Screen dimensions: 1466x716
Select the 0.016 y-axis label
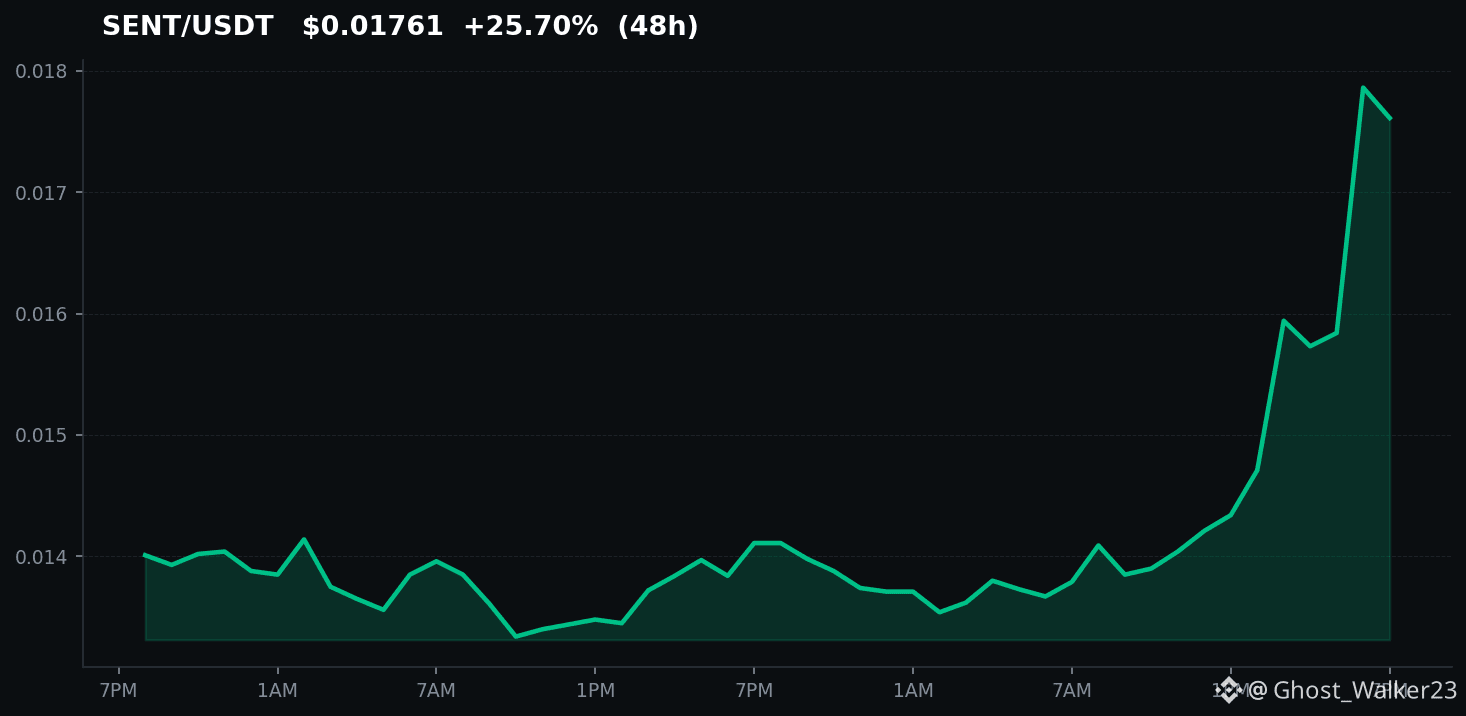point(41,314)
